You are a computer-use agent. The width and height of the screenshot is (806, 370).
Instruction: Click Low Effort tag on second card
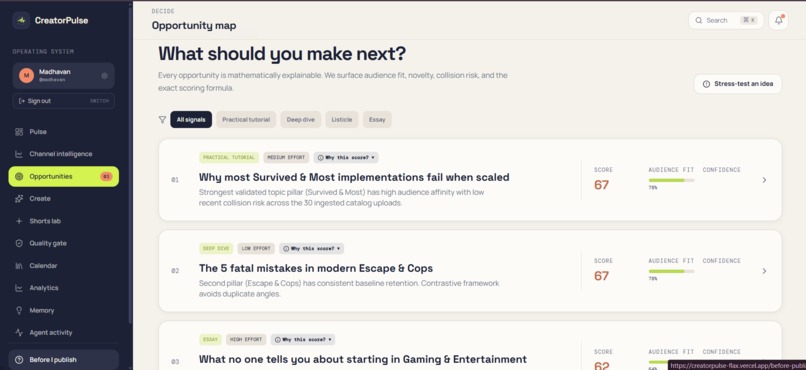pyautogui.click(x=256, y=249)
